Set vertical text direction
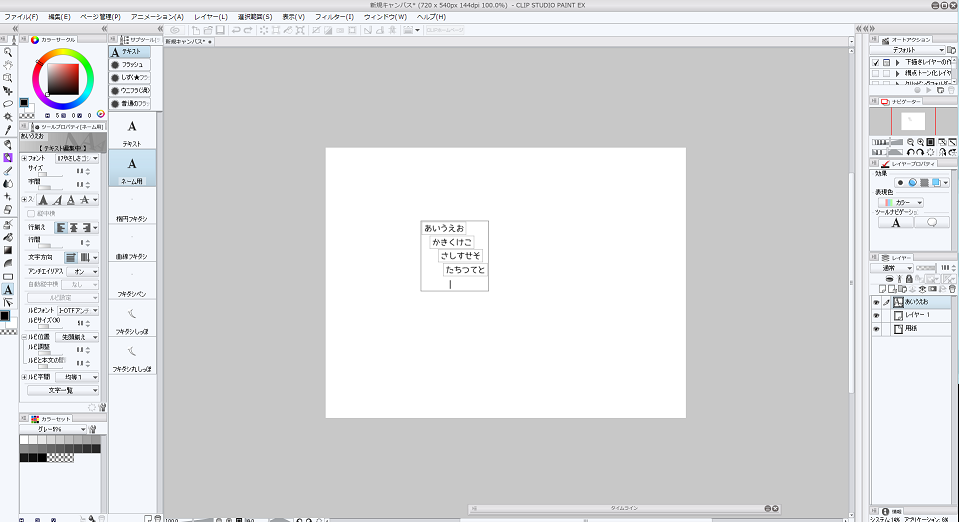This screenshot has width=959, height=522. pyautogui.click(x=84, y=258)
